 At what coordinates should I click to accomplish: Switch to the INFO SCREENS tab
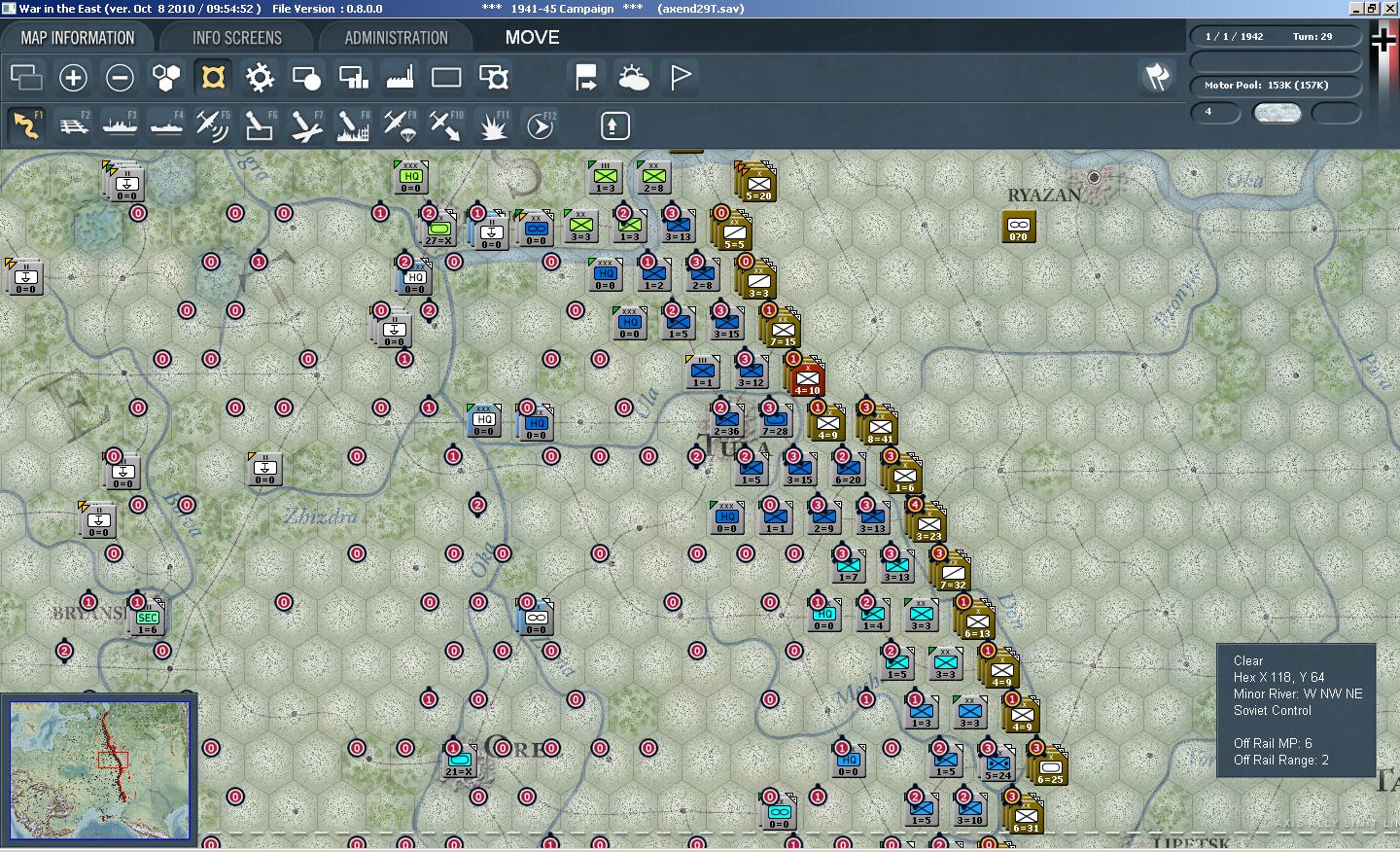click(237, 38)
